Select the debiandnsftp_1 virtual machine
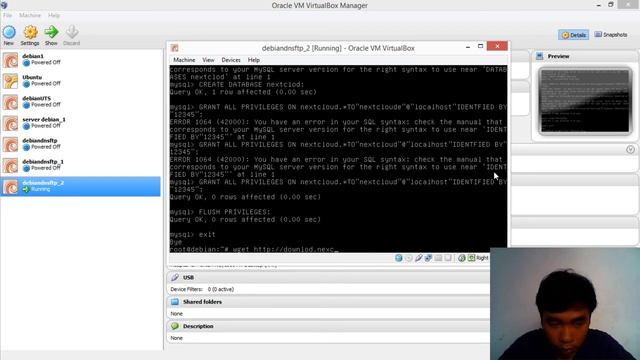 coord(81,165)
